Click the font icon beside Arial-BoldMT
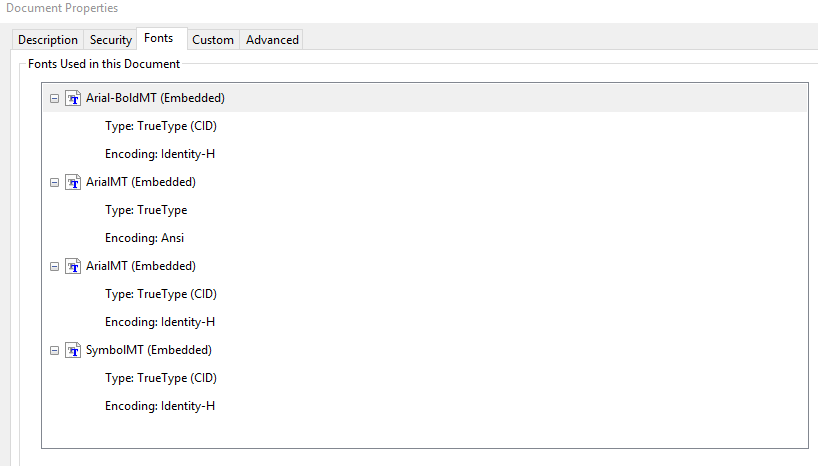This screenshot has width=818, height=466. coord(73,99)
